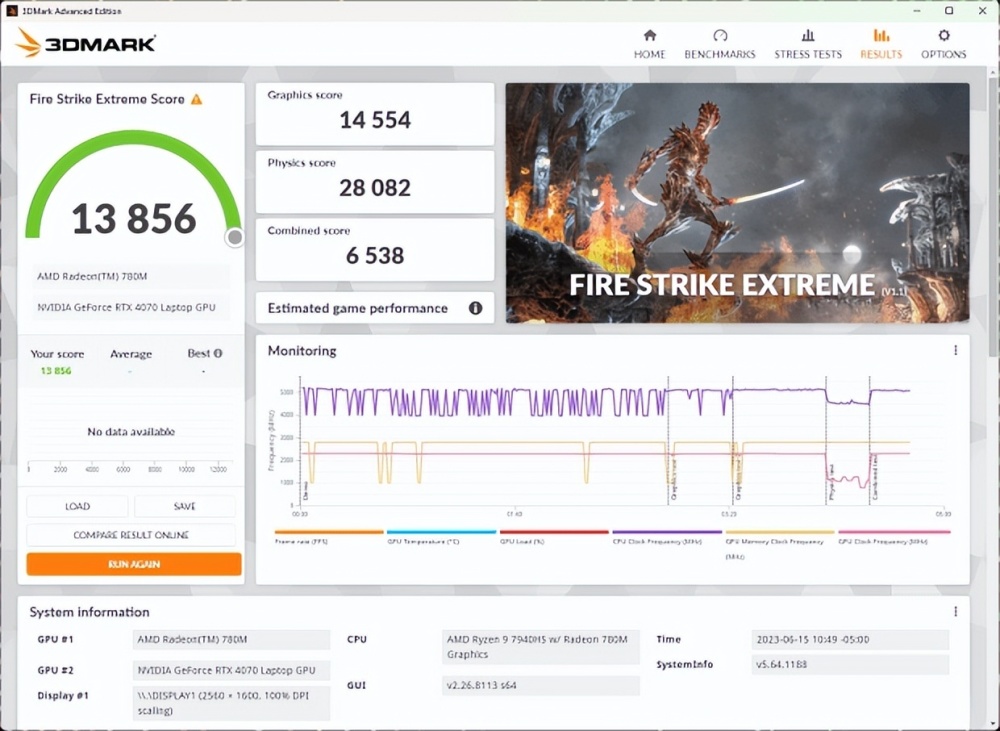The width and height of the screenshot is (1000, 731).
Task: Click the Monitoring panel heading
Action: pyautogui.click(x=302, y=351)
